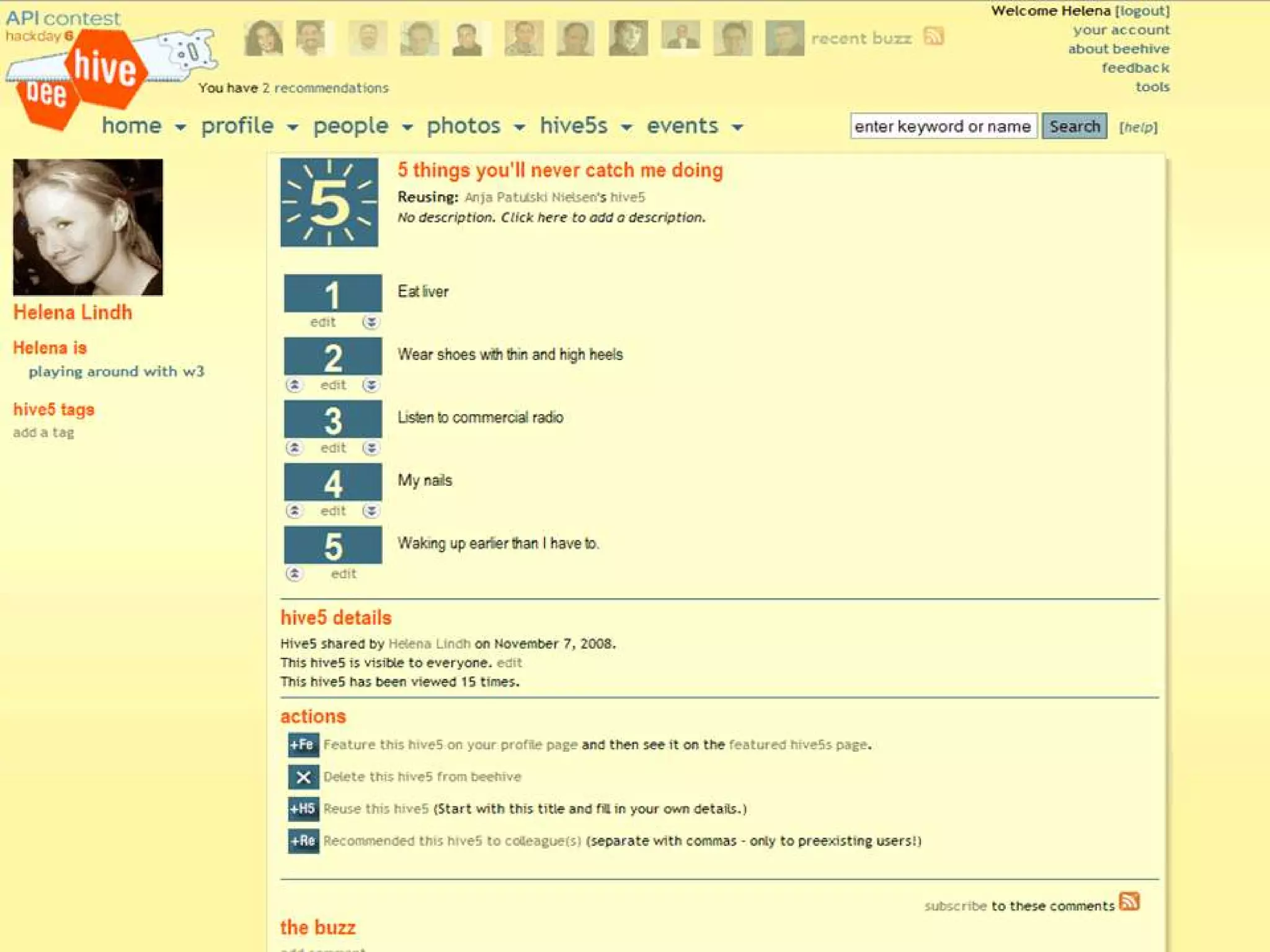This screenshot has width=1270, height=952.
Task: Open Helena Lindh's profile photo
Action: [x=88, y=227]
